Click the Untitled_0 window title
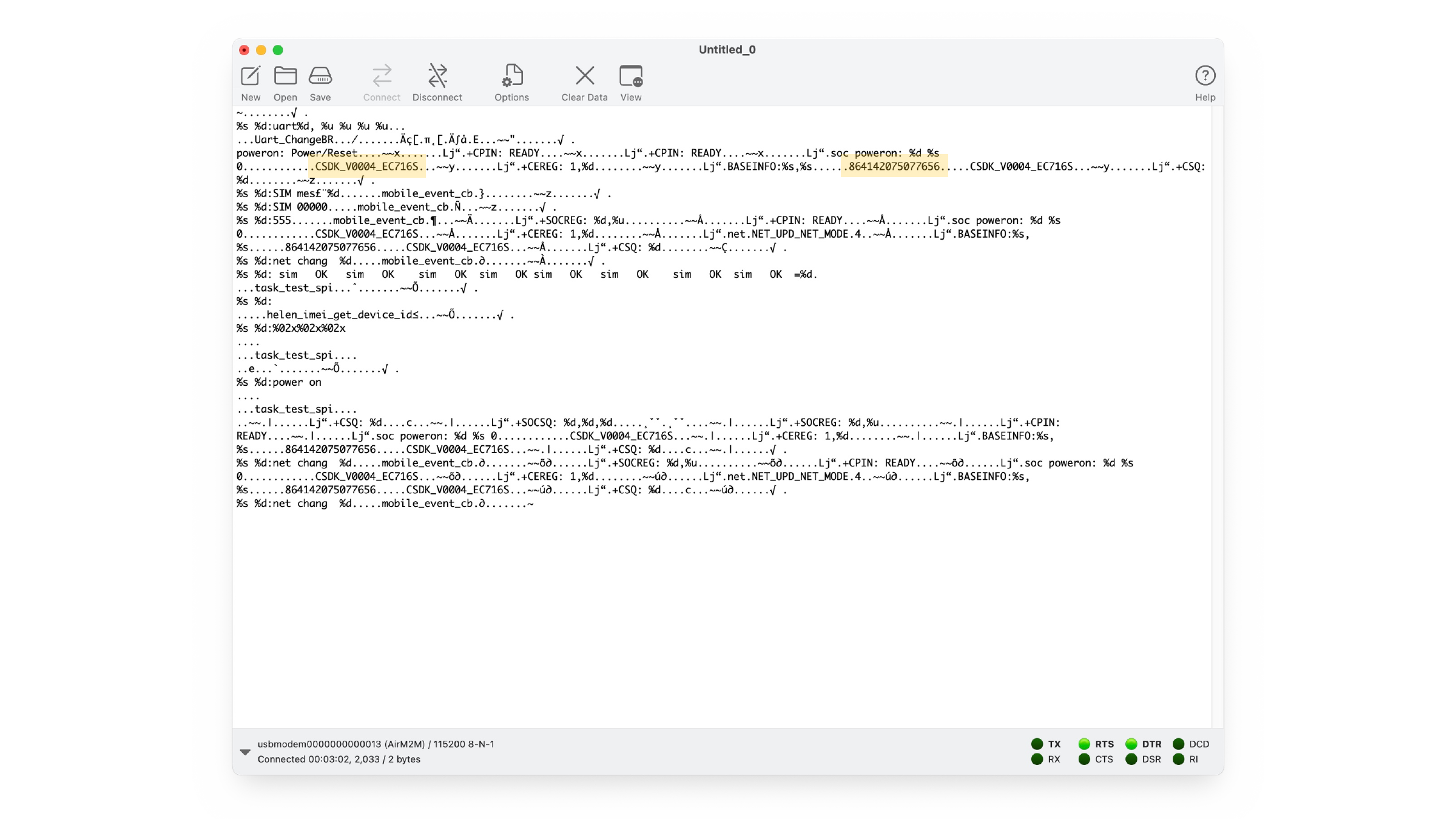1456x819 pixels. [727, 50]
